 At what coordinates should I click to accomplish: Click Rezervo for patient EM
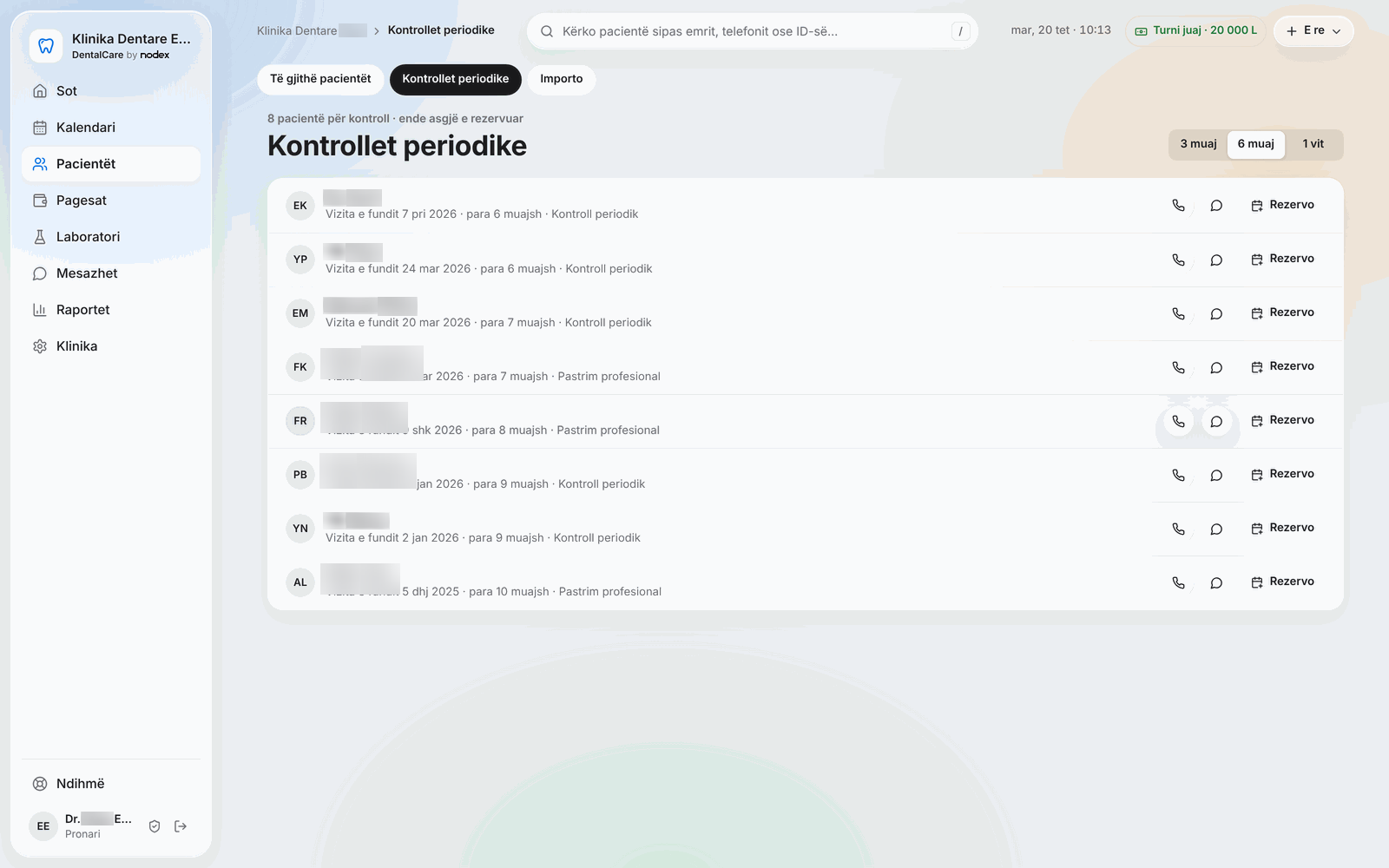click(x=1282, y=313)
